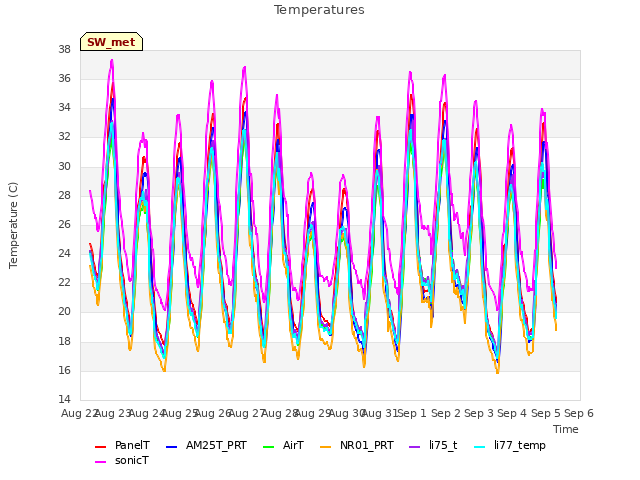640x480 pixels.
Task: Click the Sep 1 x-axis tick label
Action: pyautogui.click(x=412, y=413)
